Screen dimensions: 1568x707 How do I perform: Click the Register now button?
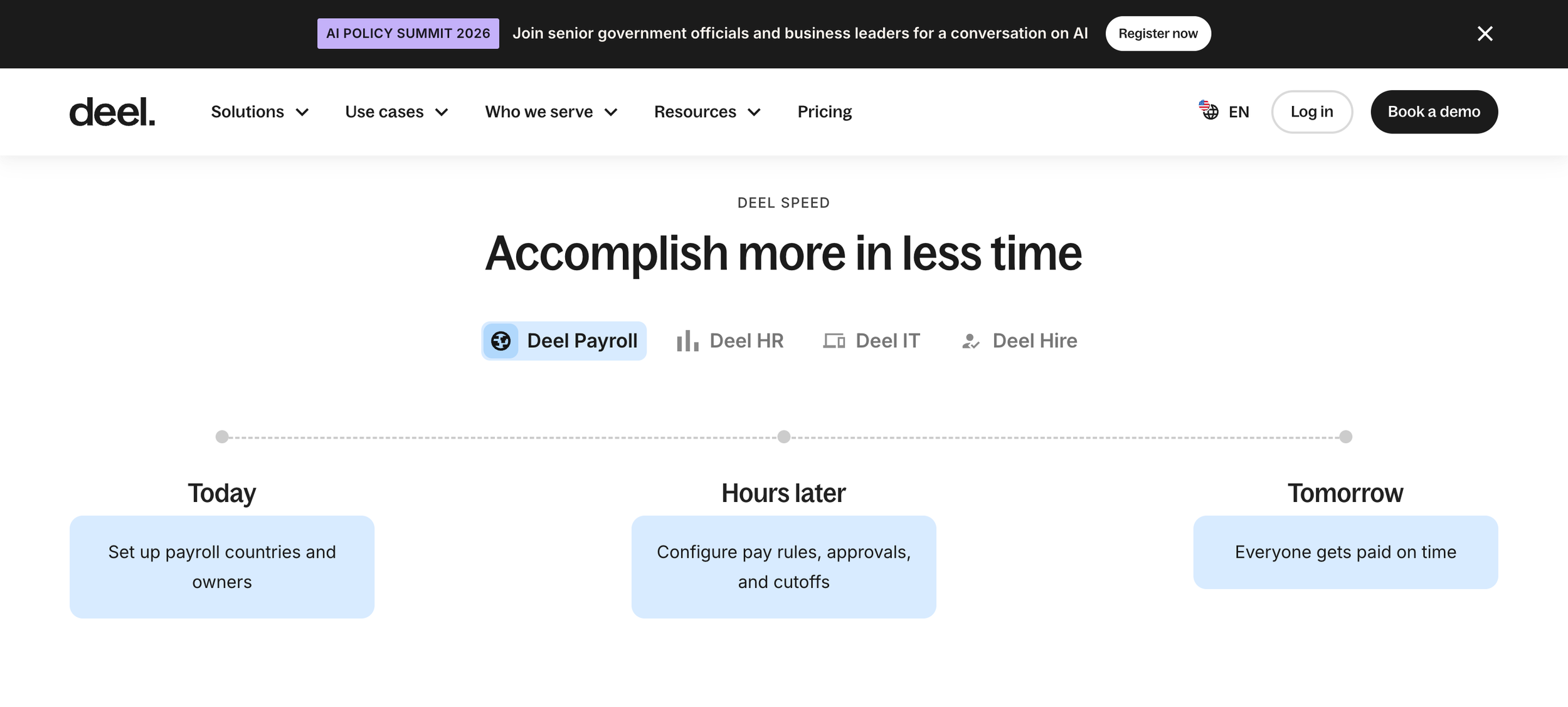1158,33
